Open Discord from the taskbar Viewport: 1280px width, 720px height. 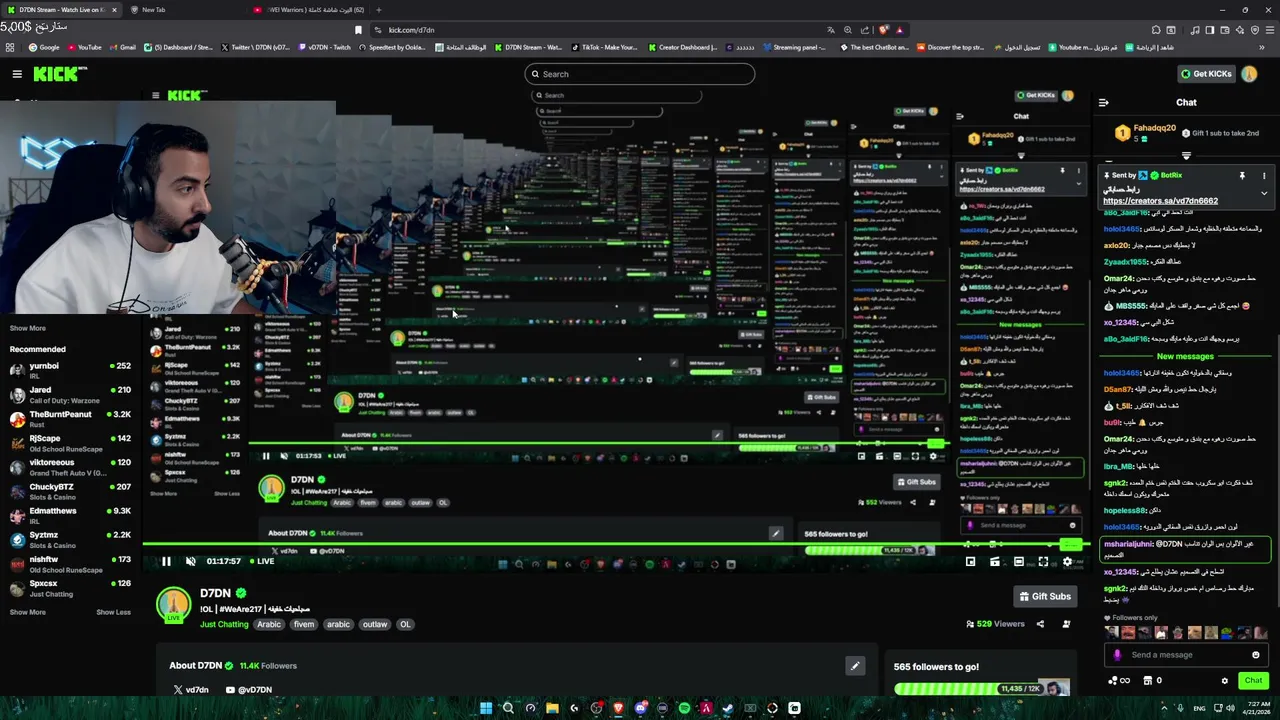coord(640,708)
